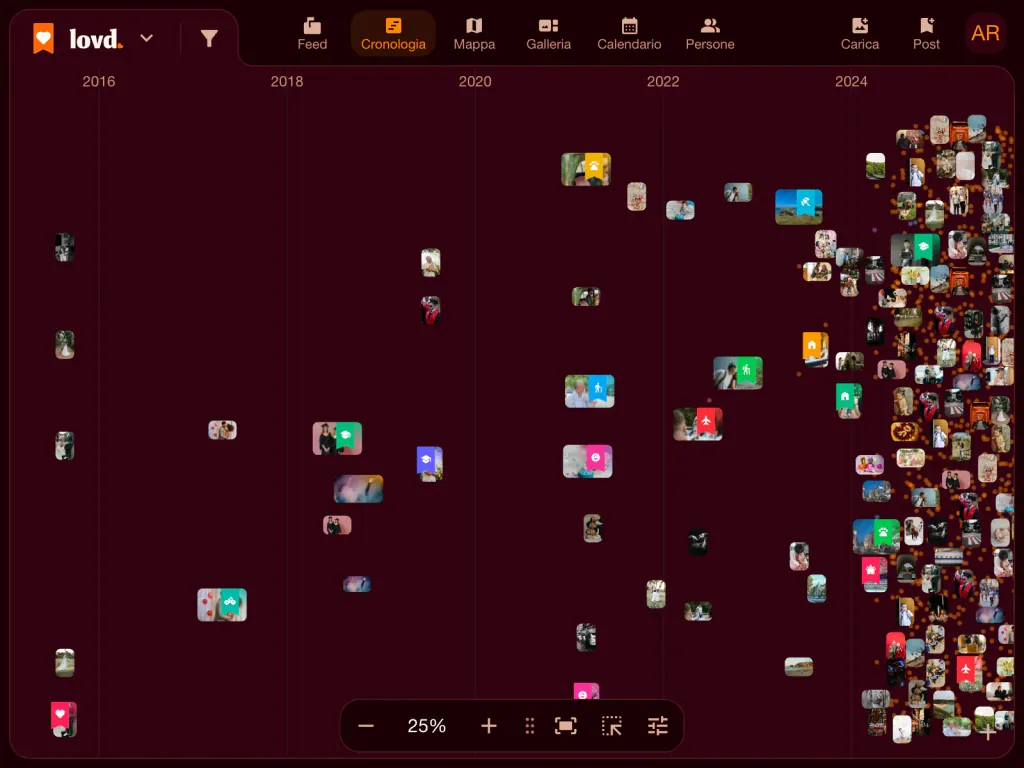This screenshot has height=768, width=1024.
Task: Zoom in with the plus icon
Action: tap(488, 726)
